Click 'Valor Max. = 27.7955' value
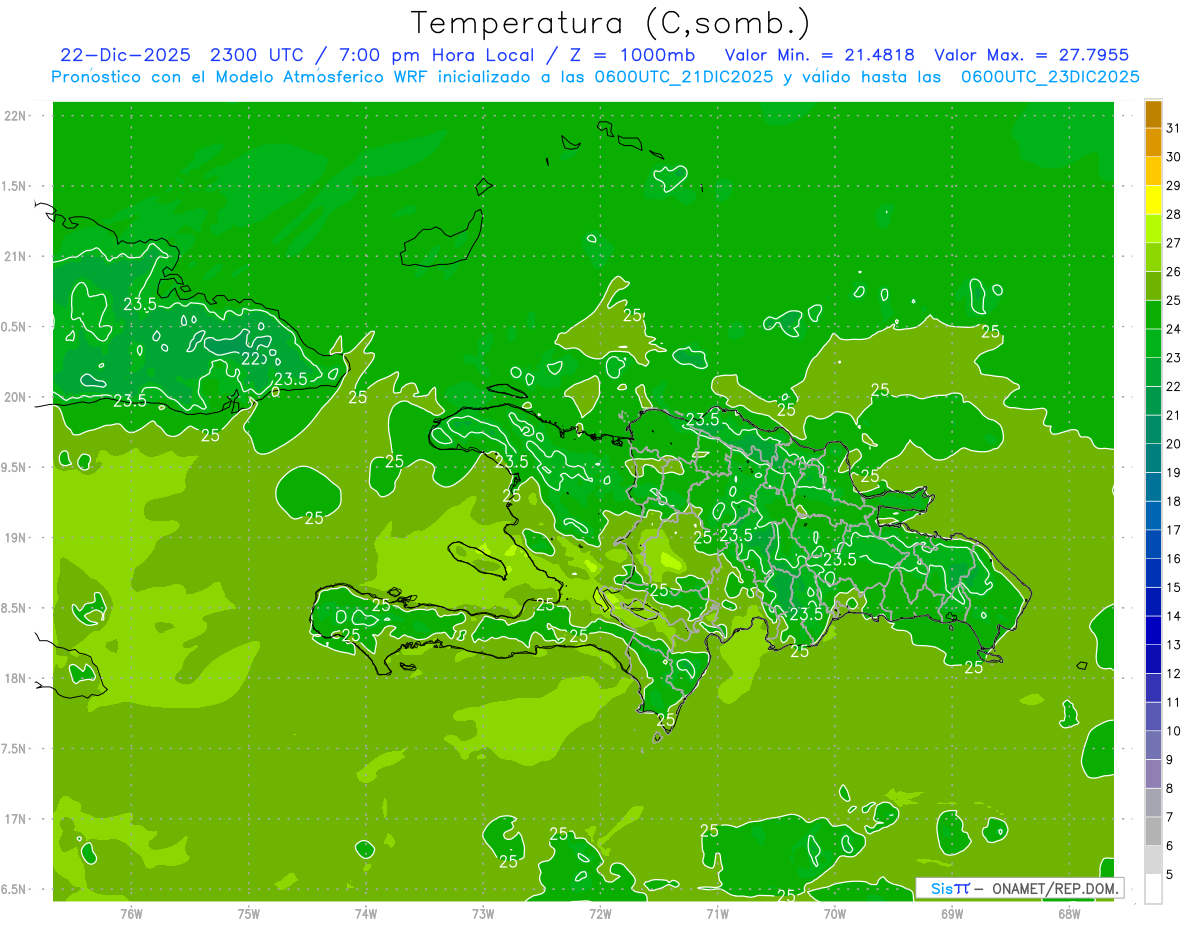Screen dimensions: 1200x927 pos(1031,55)
